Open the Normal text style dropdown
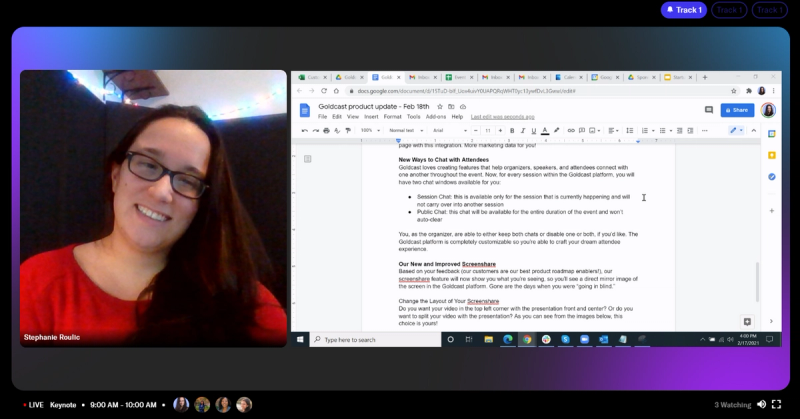Viewport: 800px width, 419px height. (406, 131)
